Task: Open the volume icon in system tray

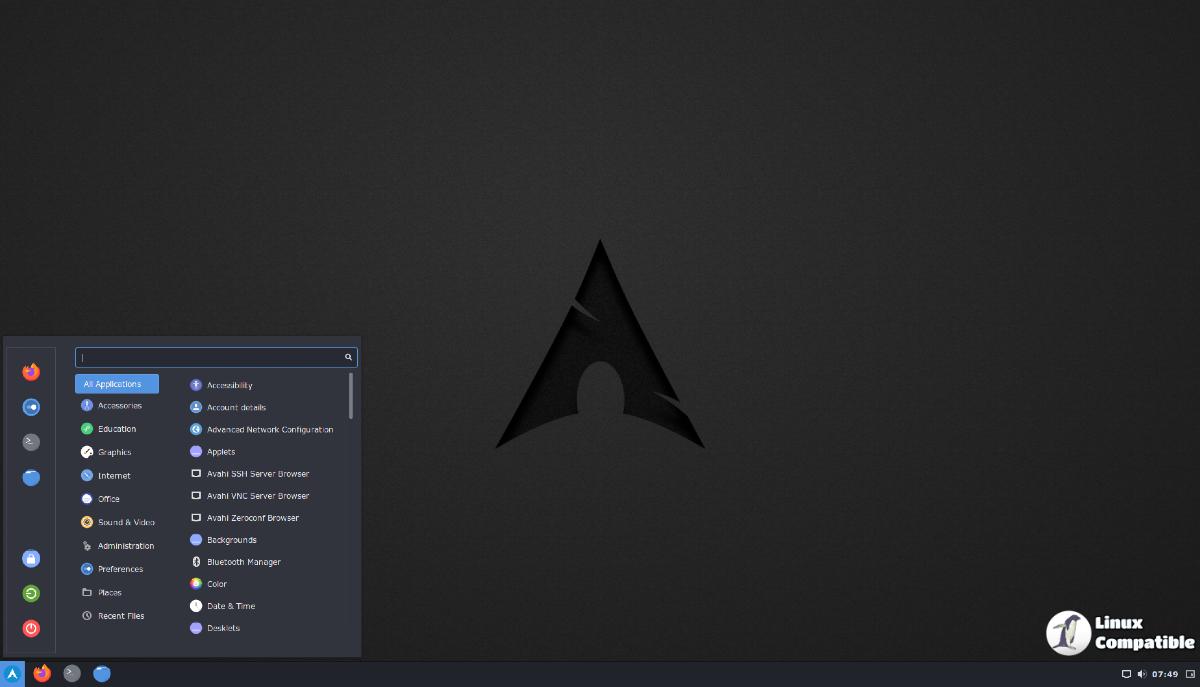Action: pyautogui.click(x=1141, y=674)
